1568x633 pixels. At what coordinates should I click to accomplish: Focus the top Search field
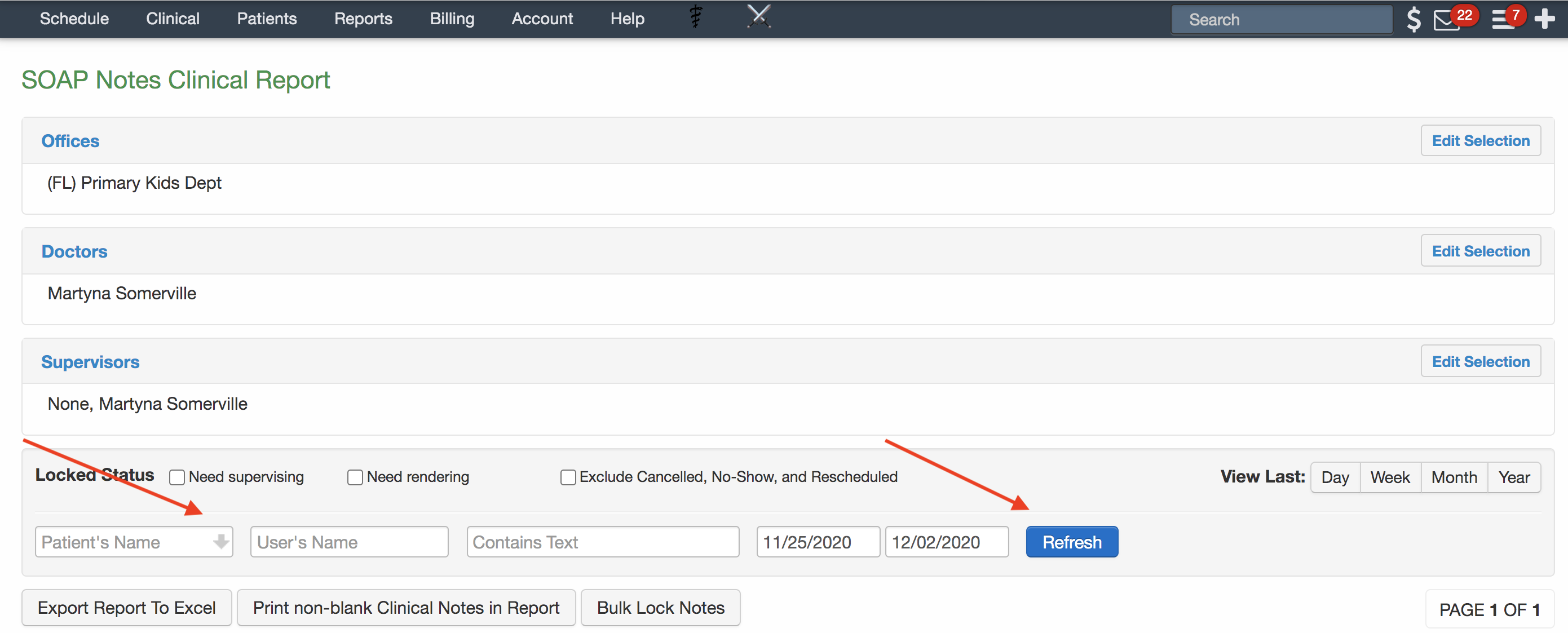click(1282, 20)
